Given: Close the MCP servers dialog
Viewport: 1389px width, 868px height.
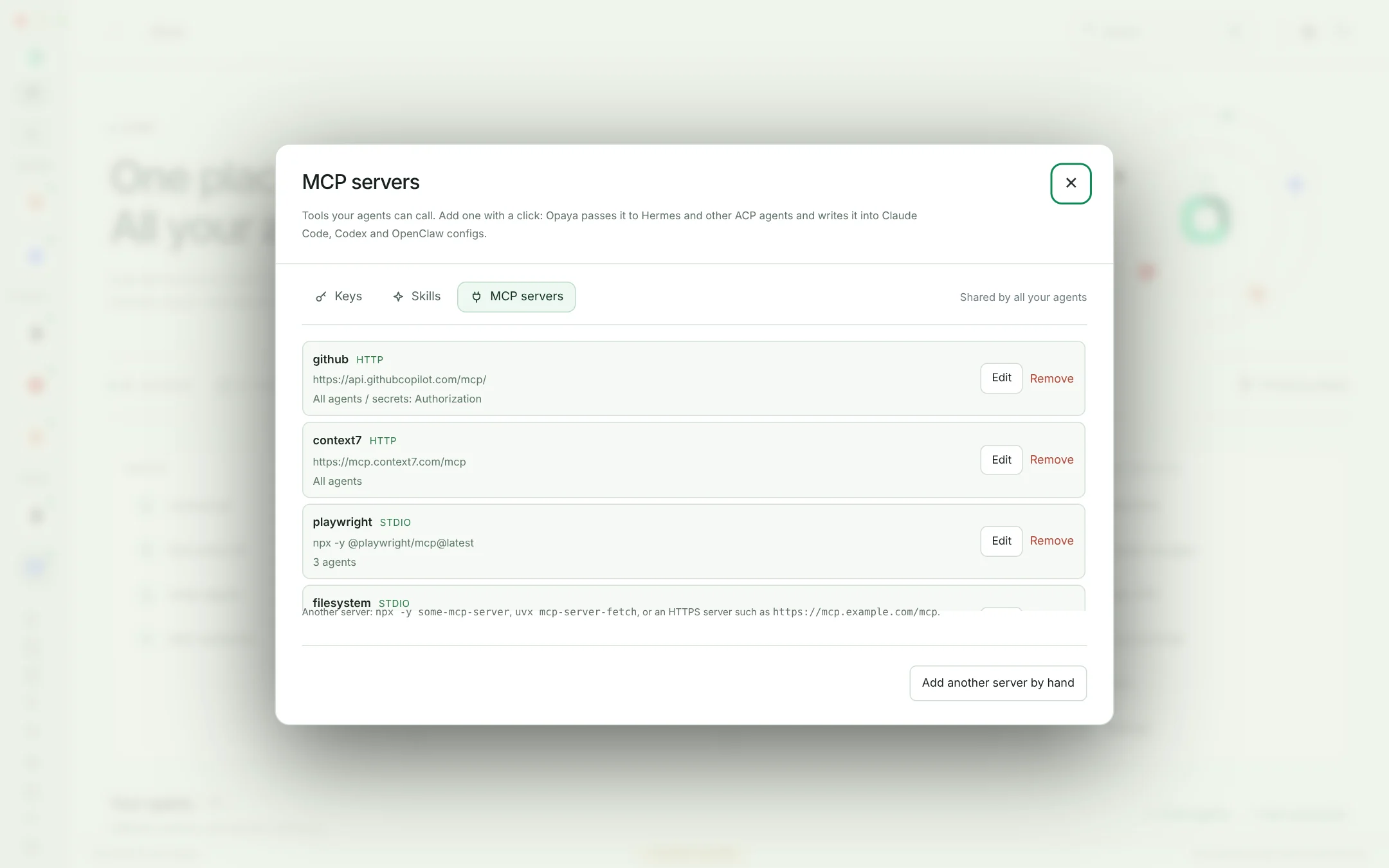Looking at the screenshot, I should pyautogui.click(x=1071, y=183).
